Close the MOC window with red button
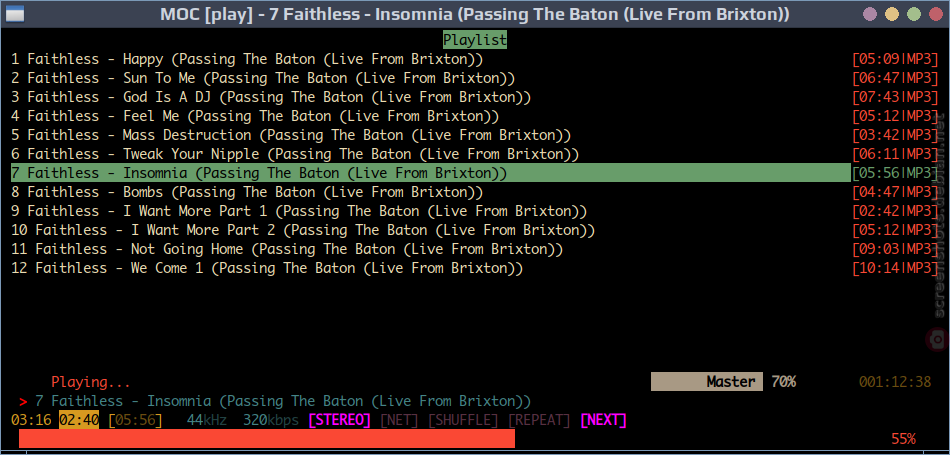 click(x=935, y=13)
